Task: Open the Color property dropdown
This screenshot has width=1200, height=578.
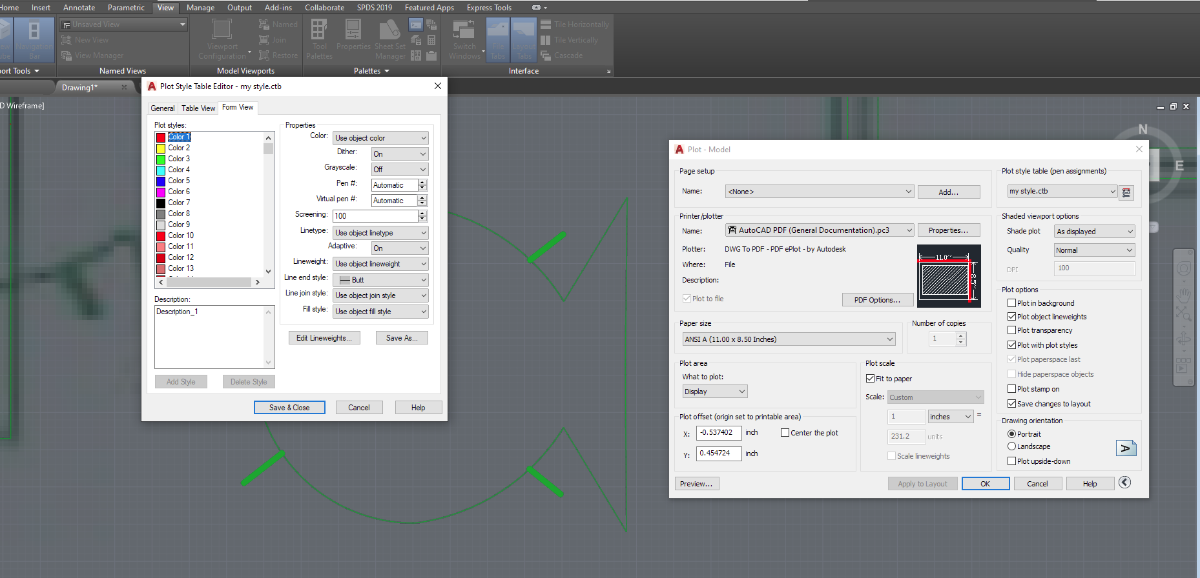Action: pyautogui.click(x=380, y=138)
